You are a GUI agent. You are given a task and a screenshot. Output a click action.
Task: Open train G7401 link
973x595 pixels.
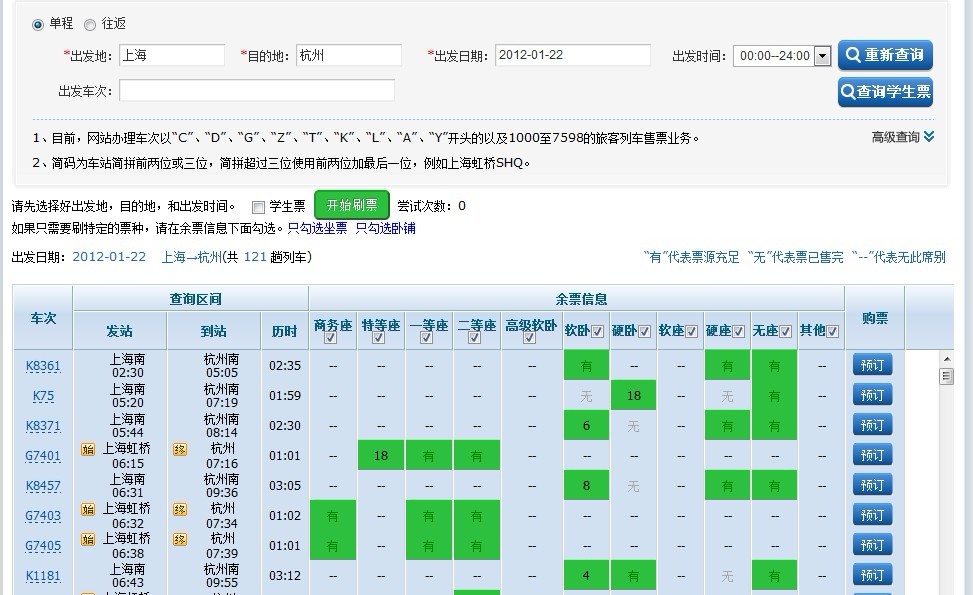pyautogui.click(x=43, y=456)
